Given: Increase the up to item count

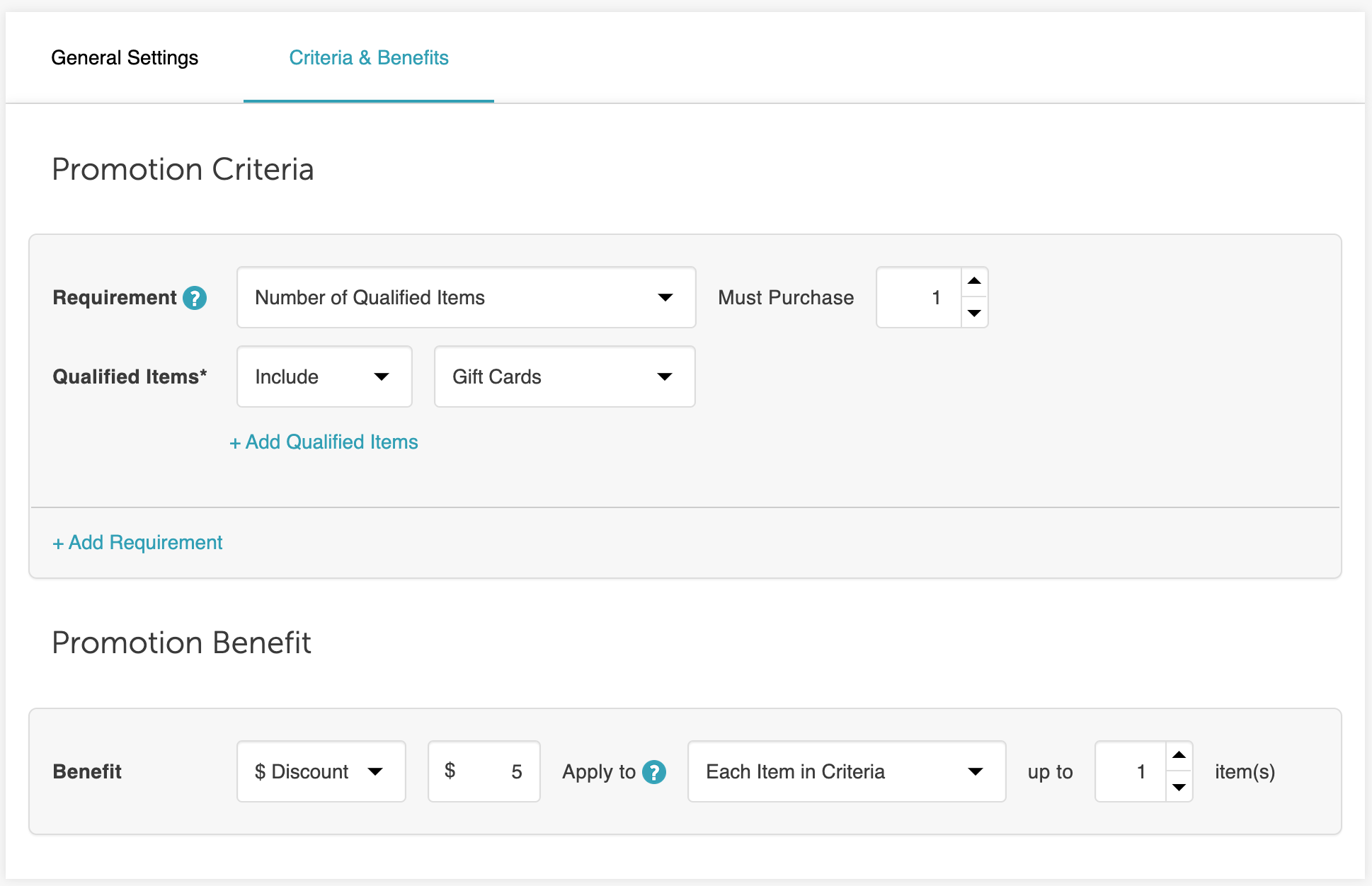Looking at the screenshot, I should 1179,756.
